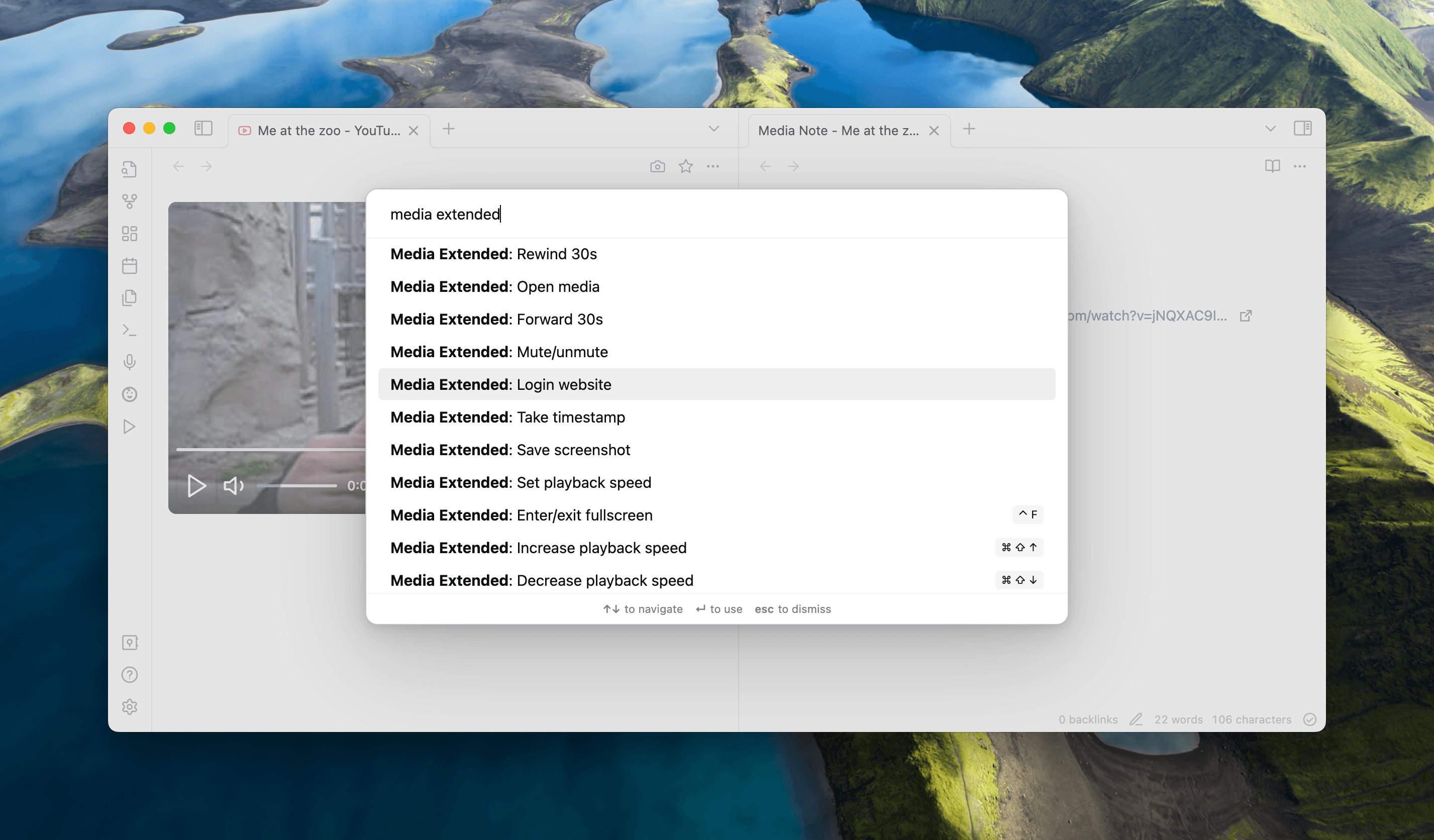Adjust the video volume slider

tap(296, 485)
